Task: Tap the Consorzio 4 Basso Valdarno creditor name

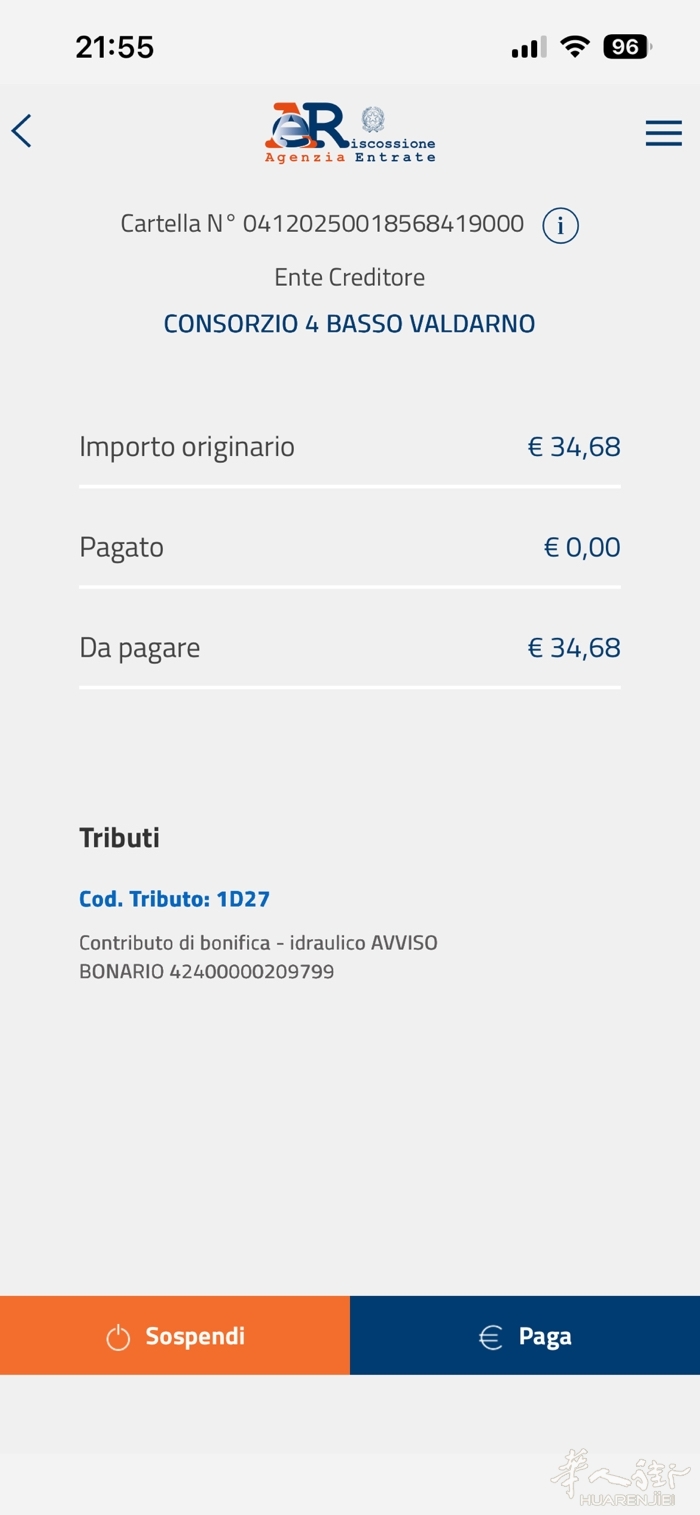Action: (349, 324)
